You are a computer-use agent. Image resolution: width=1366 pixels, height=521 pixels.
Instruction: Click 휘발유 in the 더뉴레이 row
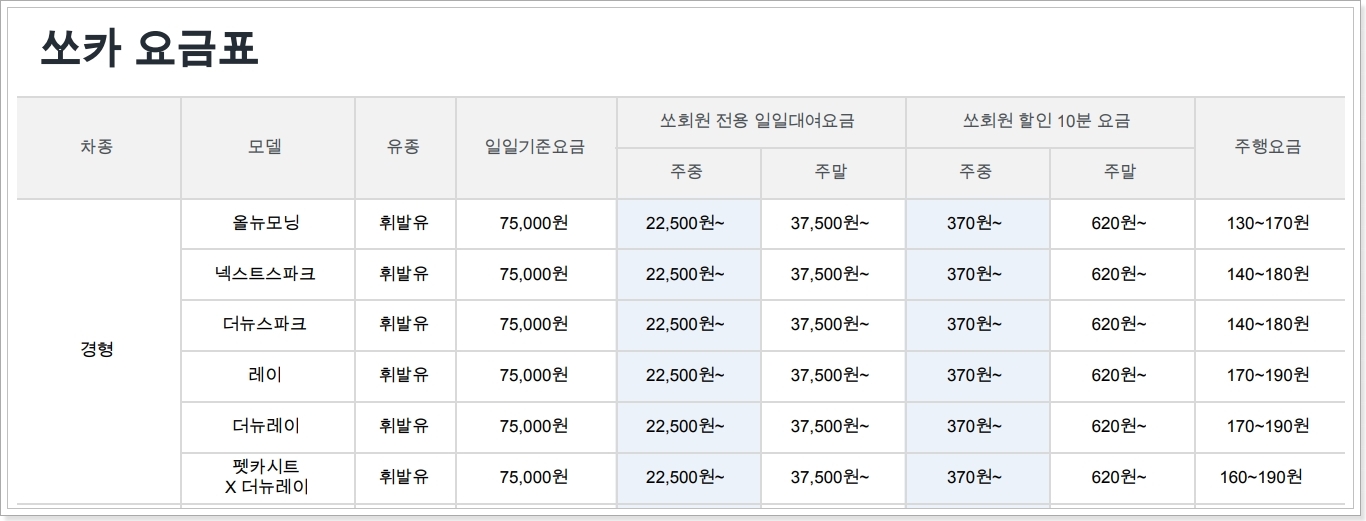[x=404, y=426]
